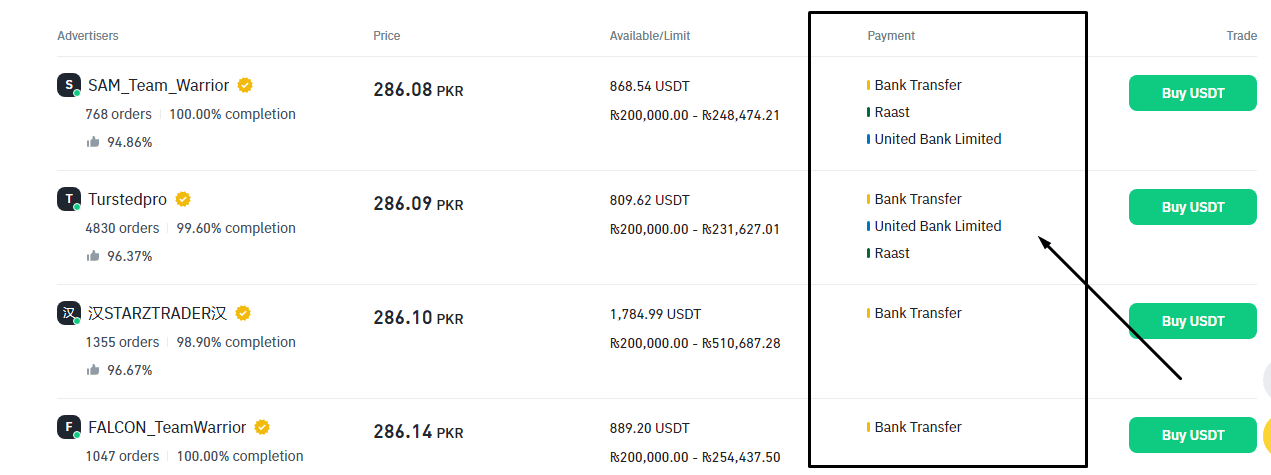Click verified badge beside FALCON_TeamWarrior
The width and height of the screenshot is (1271, 475).
coord(262,427)
